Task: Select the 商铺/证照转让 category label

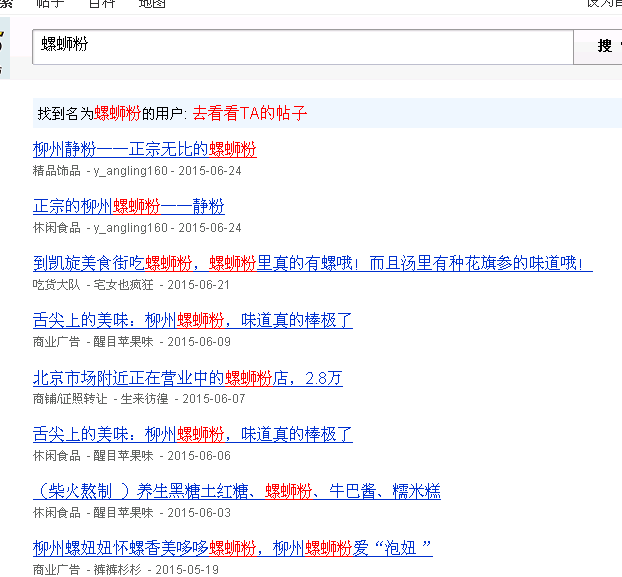Action: coord(69,399)
